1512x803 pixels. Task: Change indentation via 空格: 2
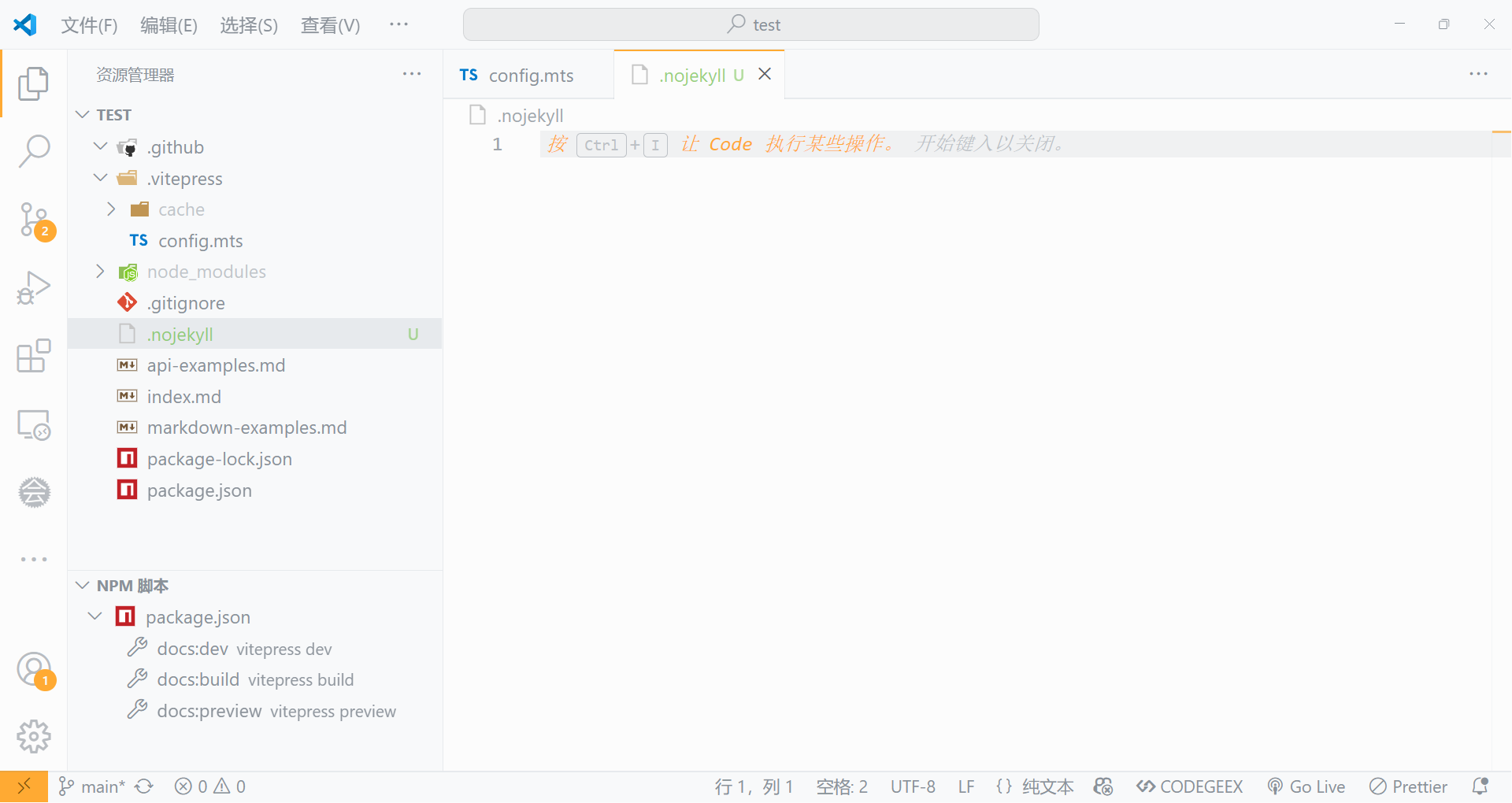(x=842, y=786)
